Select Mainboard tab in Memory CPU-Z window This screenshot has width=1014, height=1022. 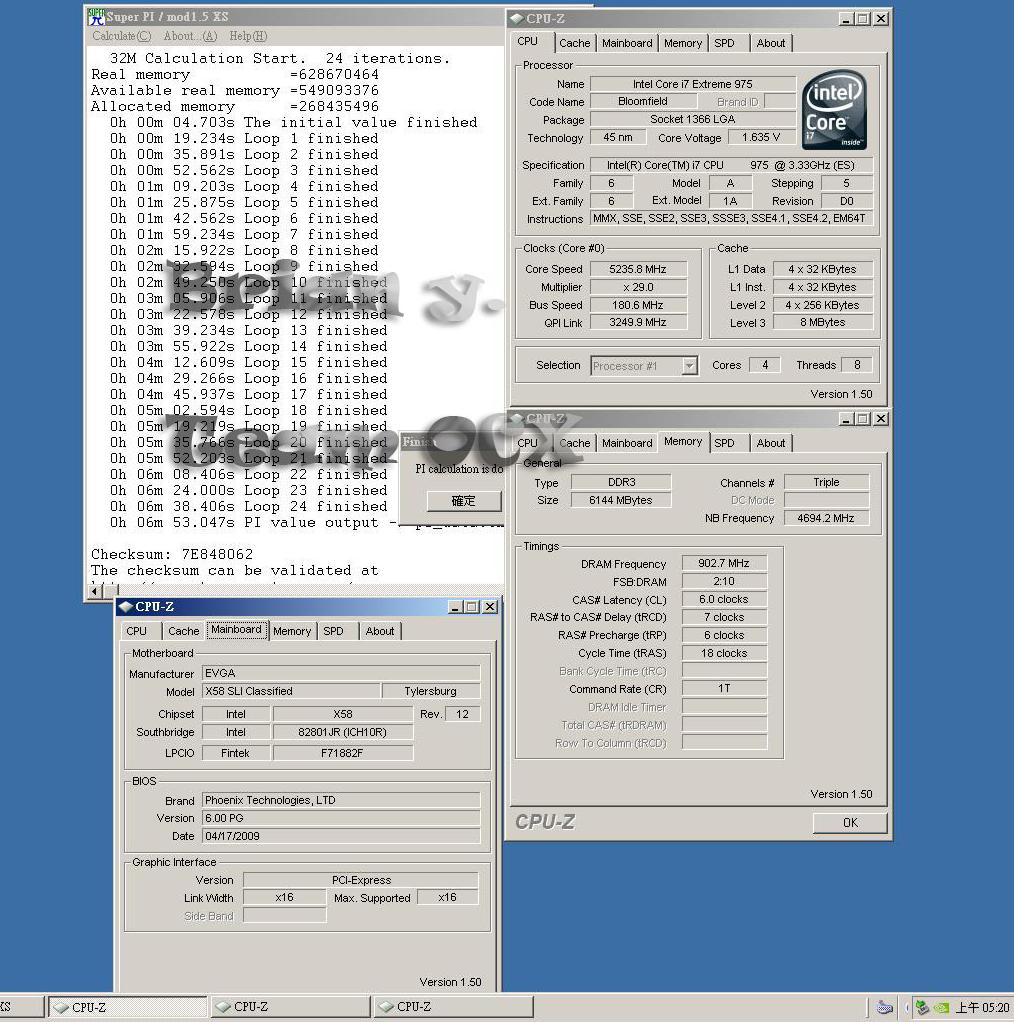point(627,443)
